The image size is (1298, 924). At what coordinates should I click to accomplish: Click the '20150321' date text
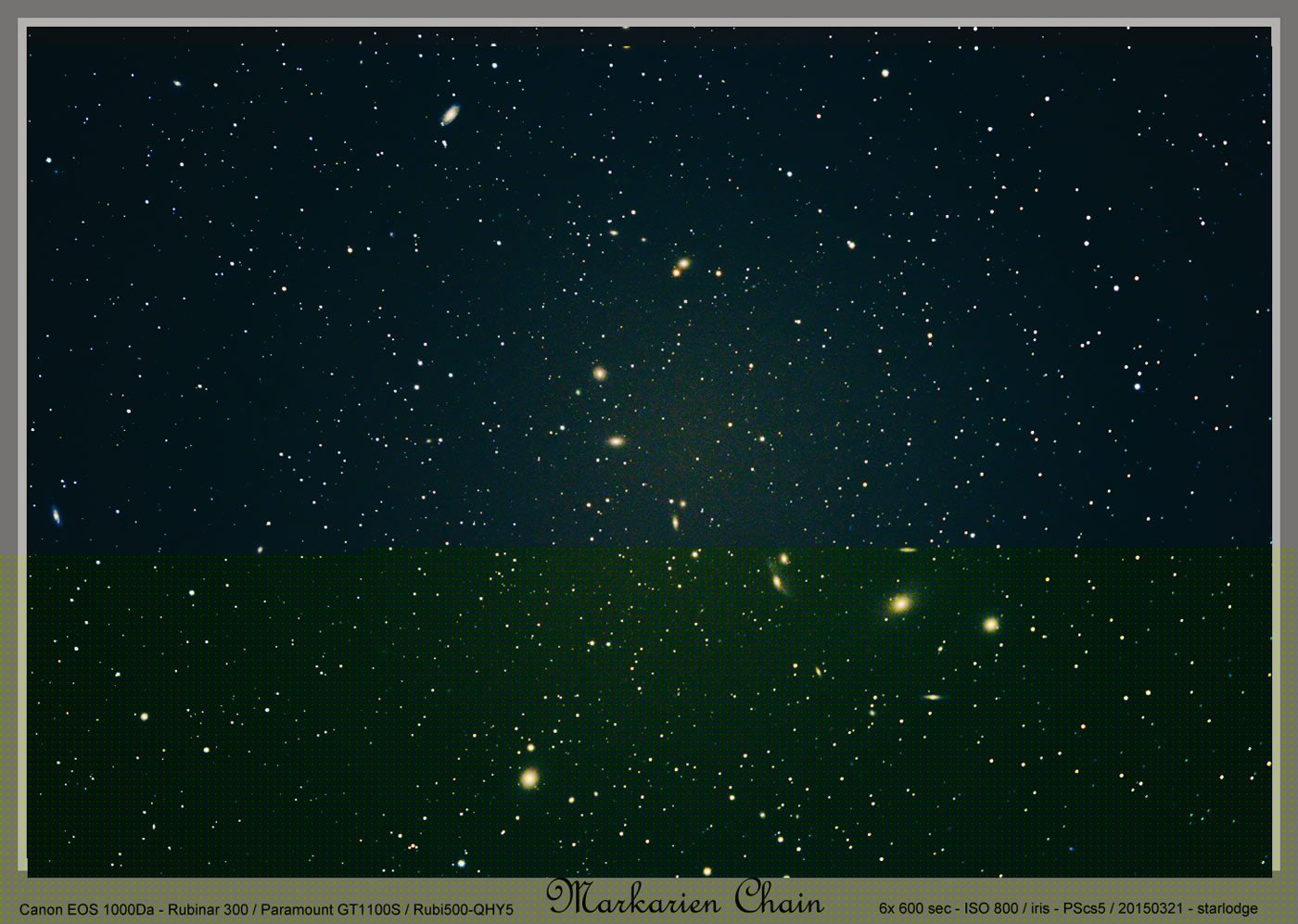tap(1151, 908)
